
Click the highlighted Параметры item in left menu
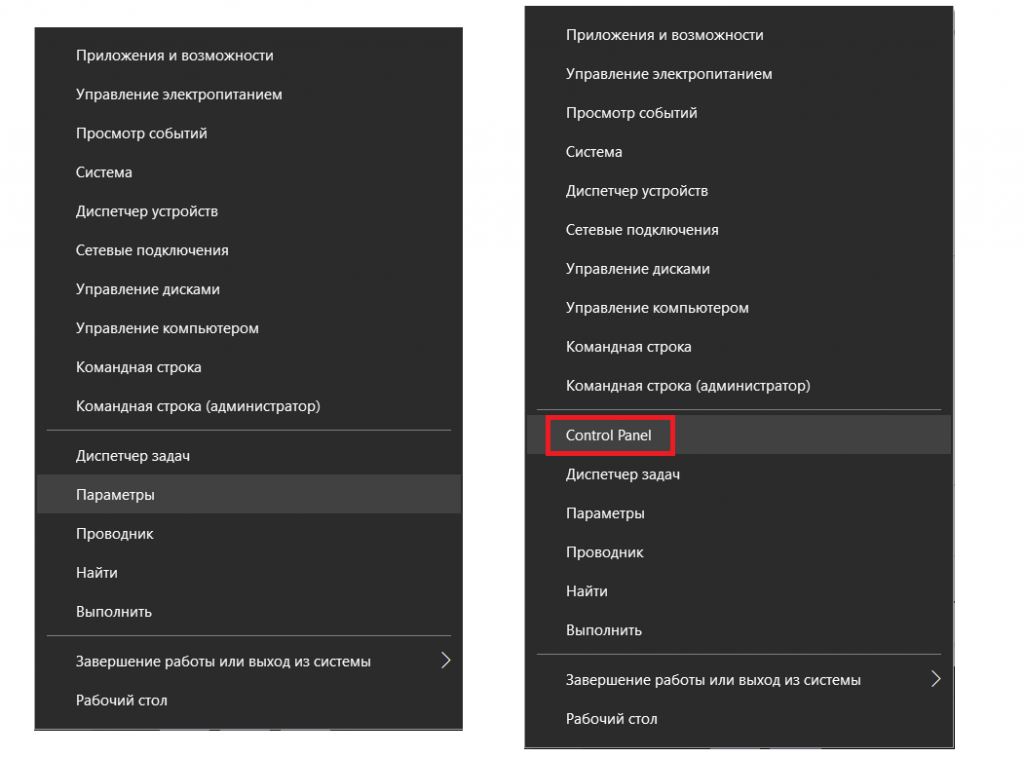tap(115, 495)
